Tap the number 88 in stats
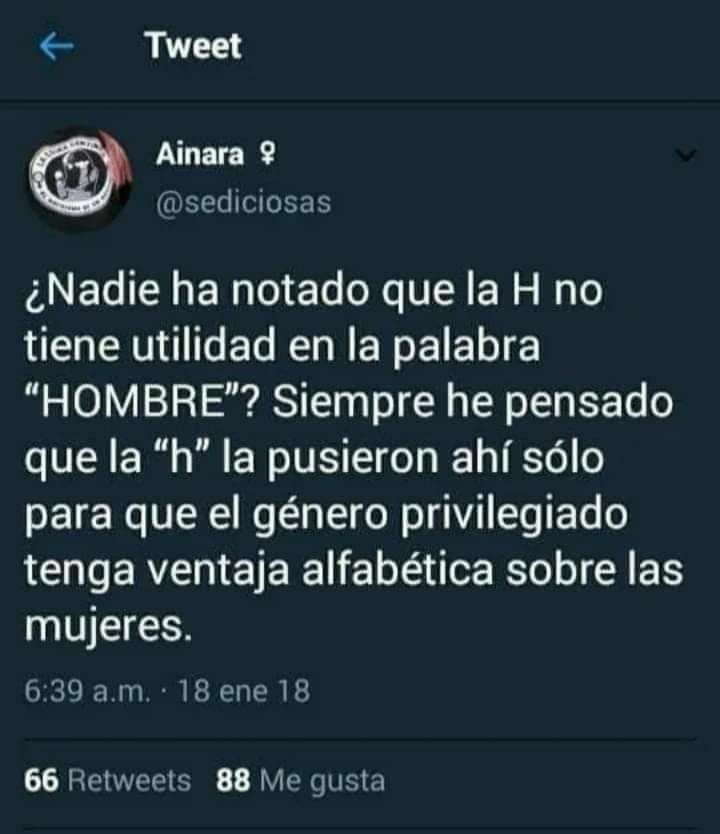720x834 pixels. (233, 780)
